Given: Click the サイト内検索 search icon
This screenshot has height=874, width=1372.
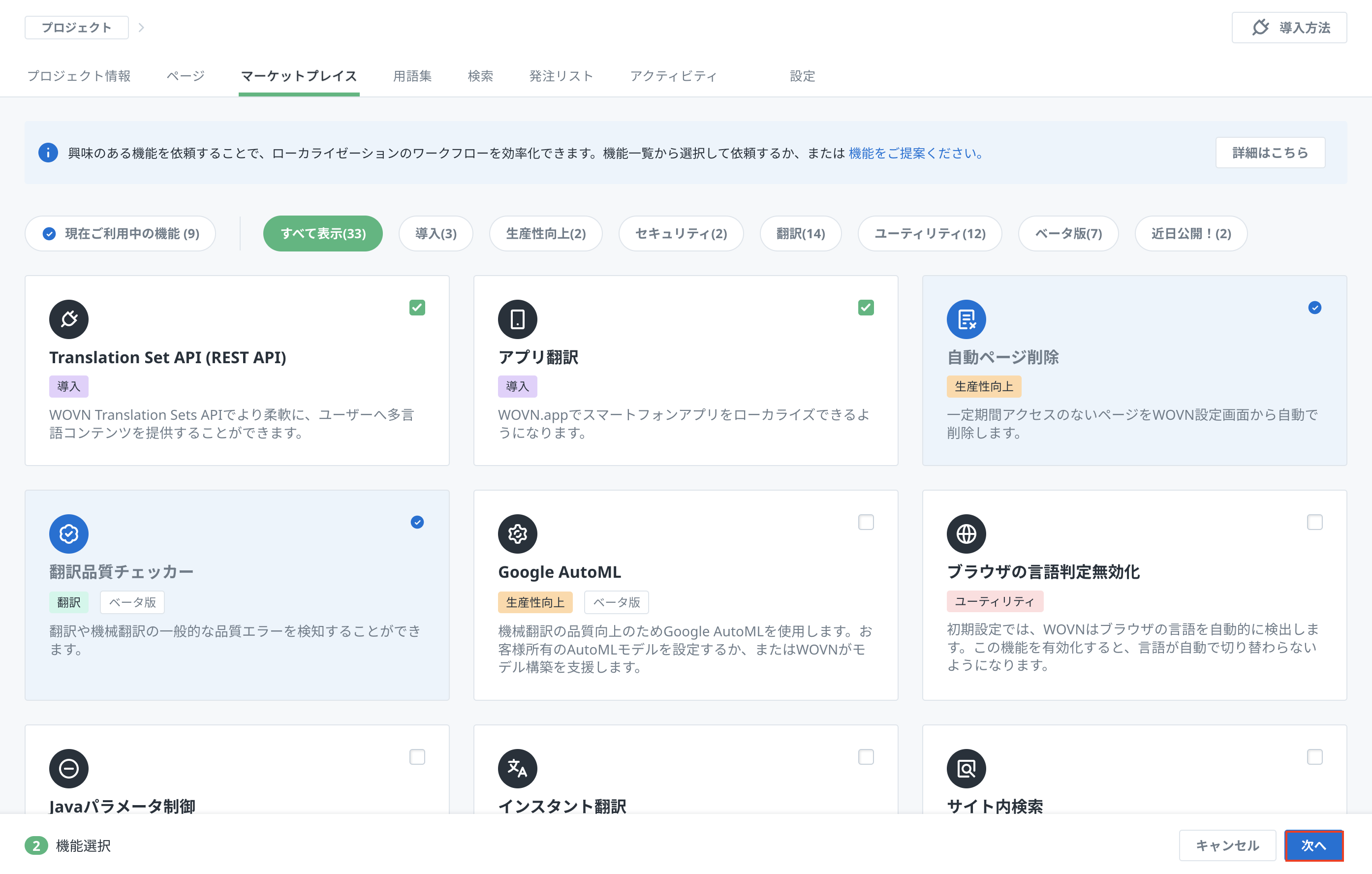Looking at the screenshot, I should pos(966,768).
